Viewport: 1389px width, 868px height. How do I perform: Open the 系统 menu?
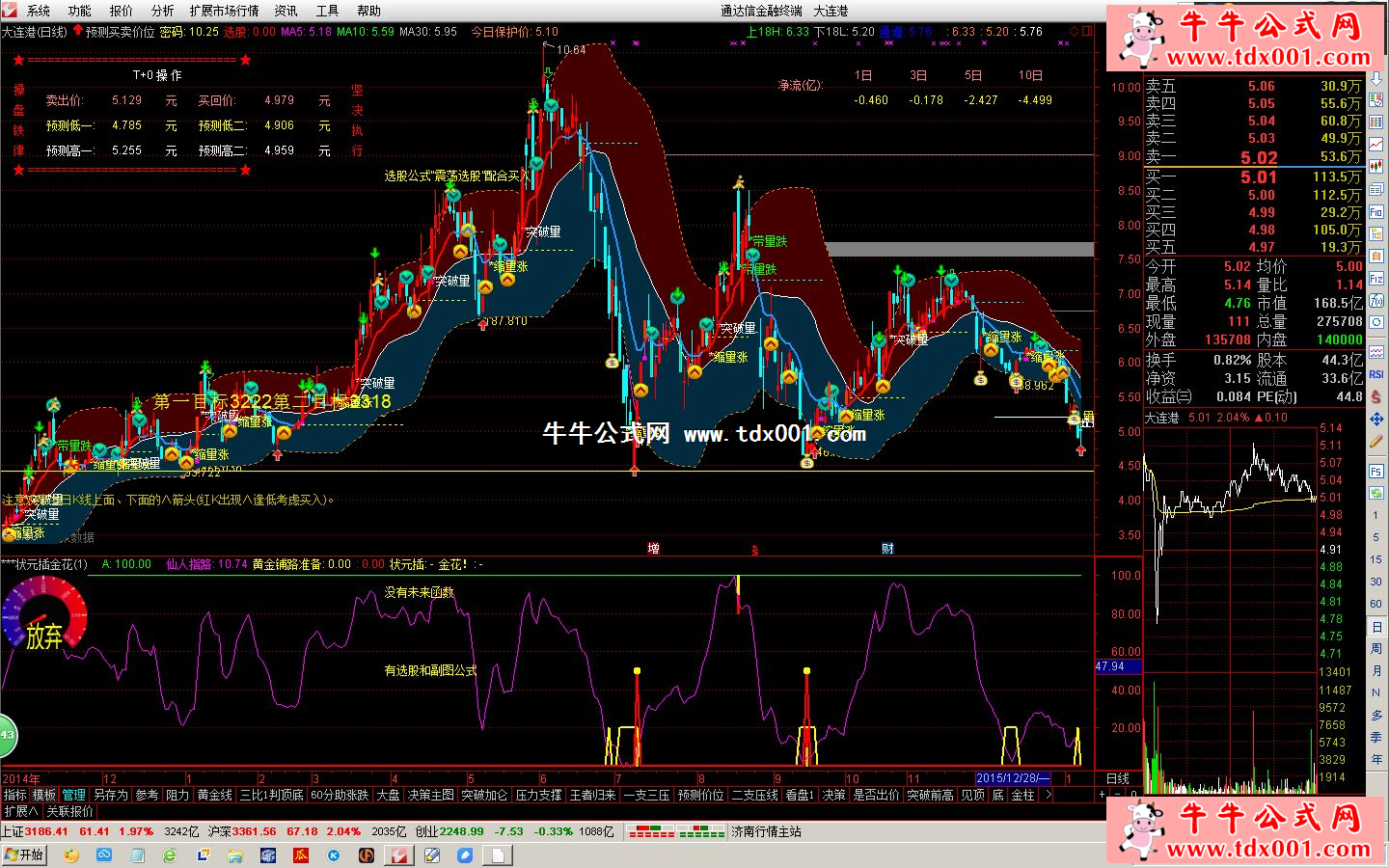pyautogui.click(x=39, y=11)
